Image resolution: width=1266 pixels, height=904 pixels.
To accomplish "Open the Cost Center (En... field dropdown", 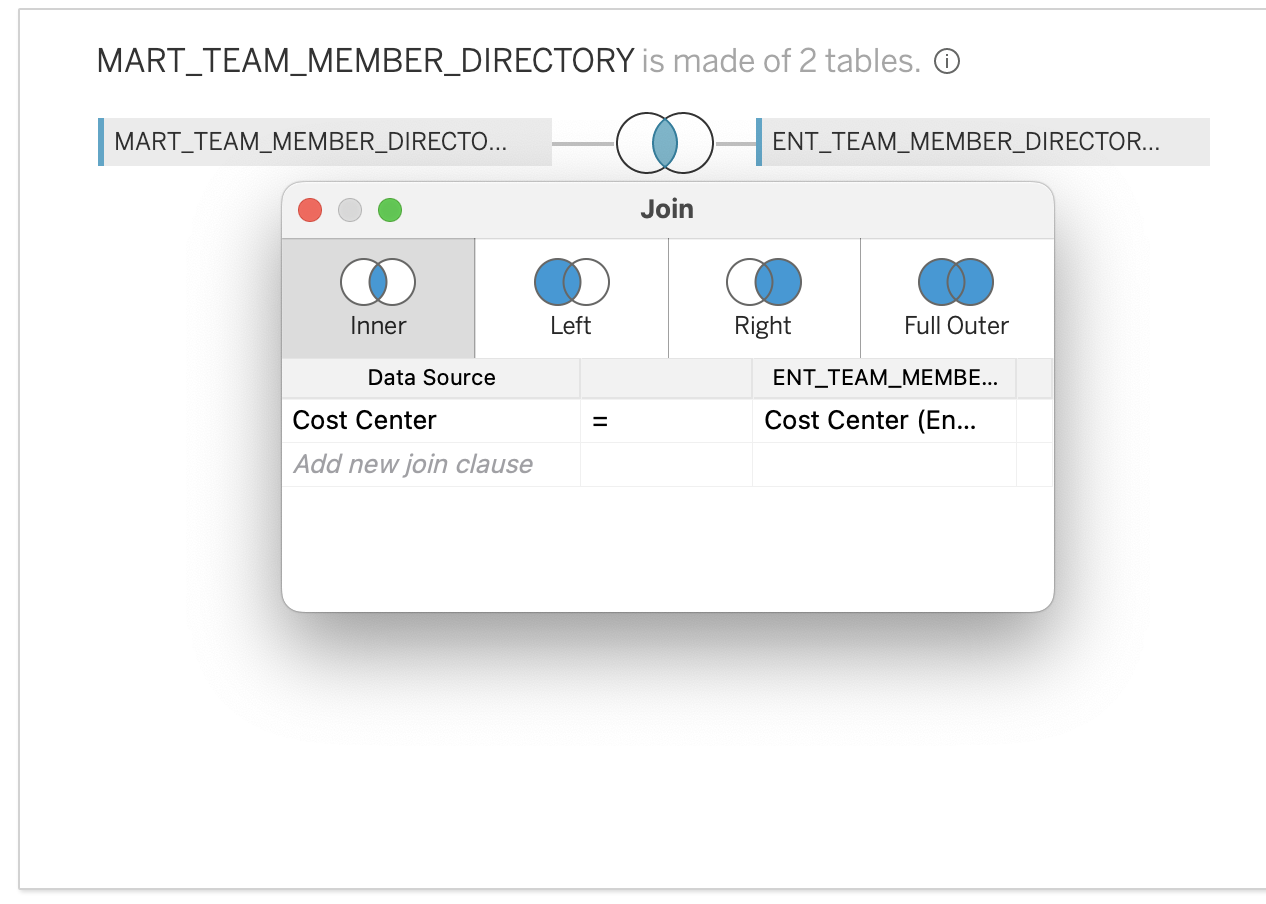I will point(884,421).
